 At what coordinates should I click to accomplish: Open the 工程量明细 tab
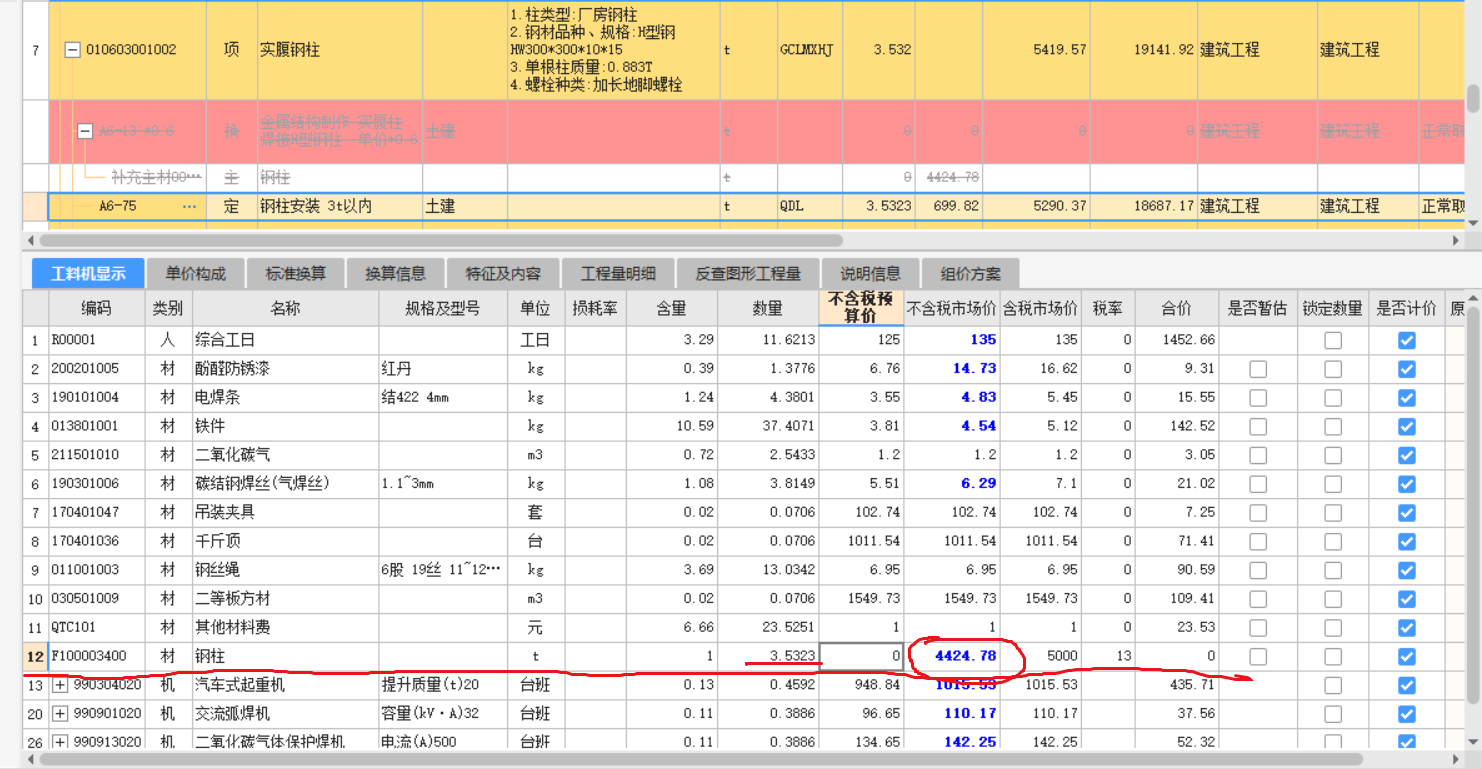[x=618, y=274]
